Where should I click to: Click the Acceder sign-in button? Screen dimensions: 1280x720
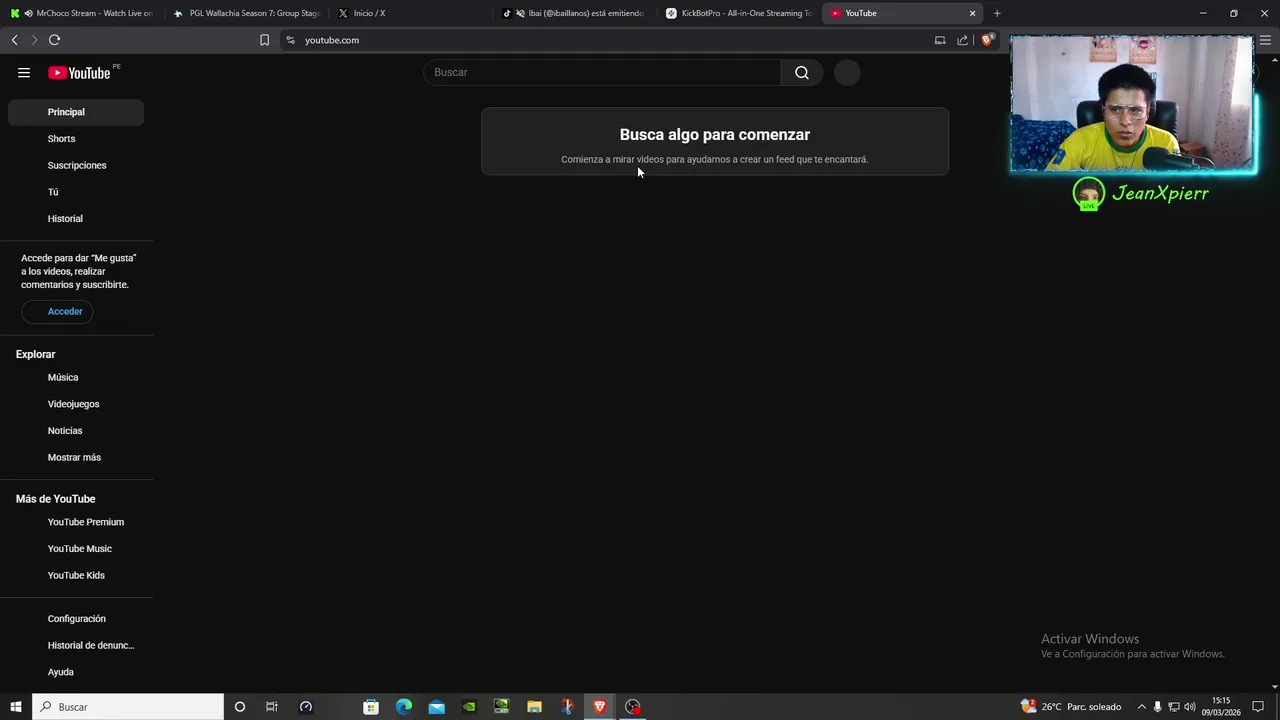pos(57,311)
